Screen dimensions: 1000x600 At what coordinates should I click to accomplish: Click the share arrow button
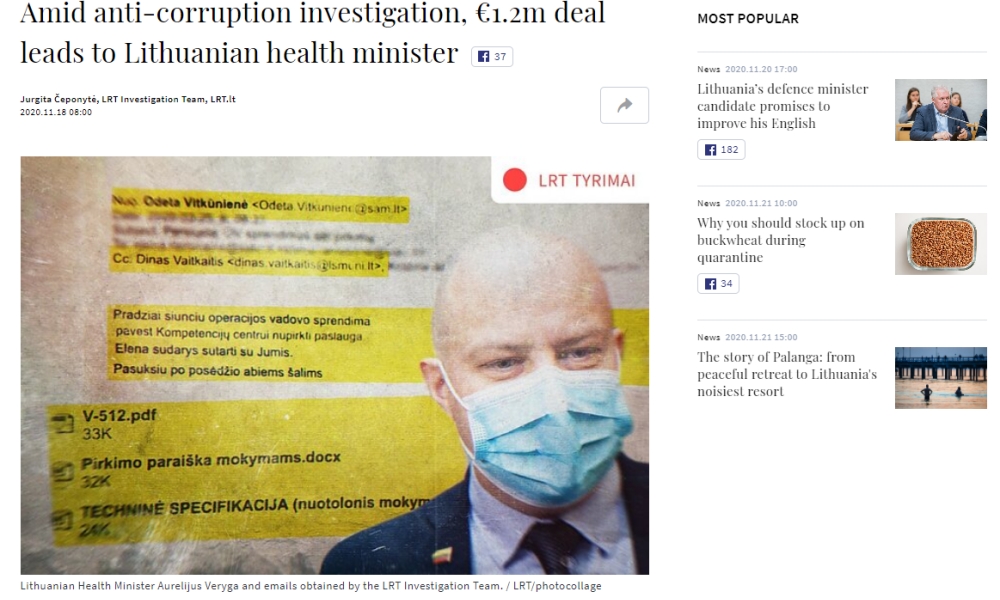pos(624,105)
